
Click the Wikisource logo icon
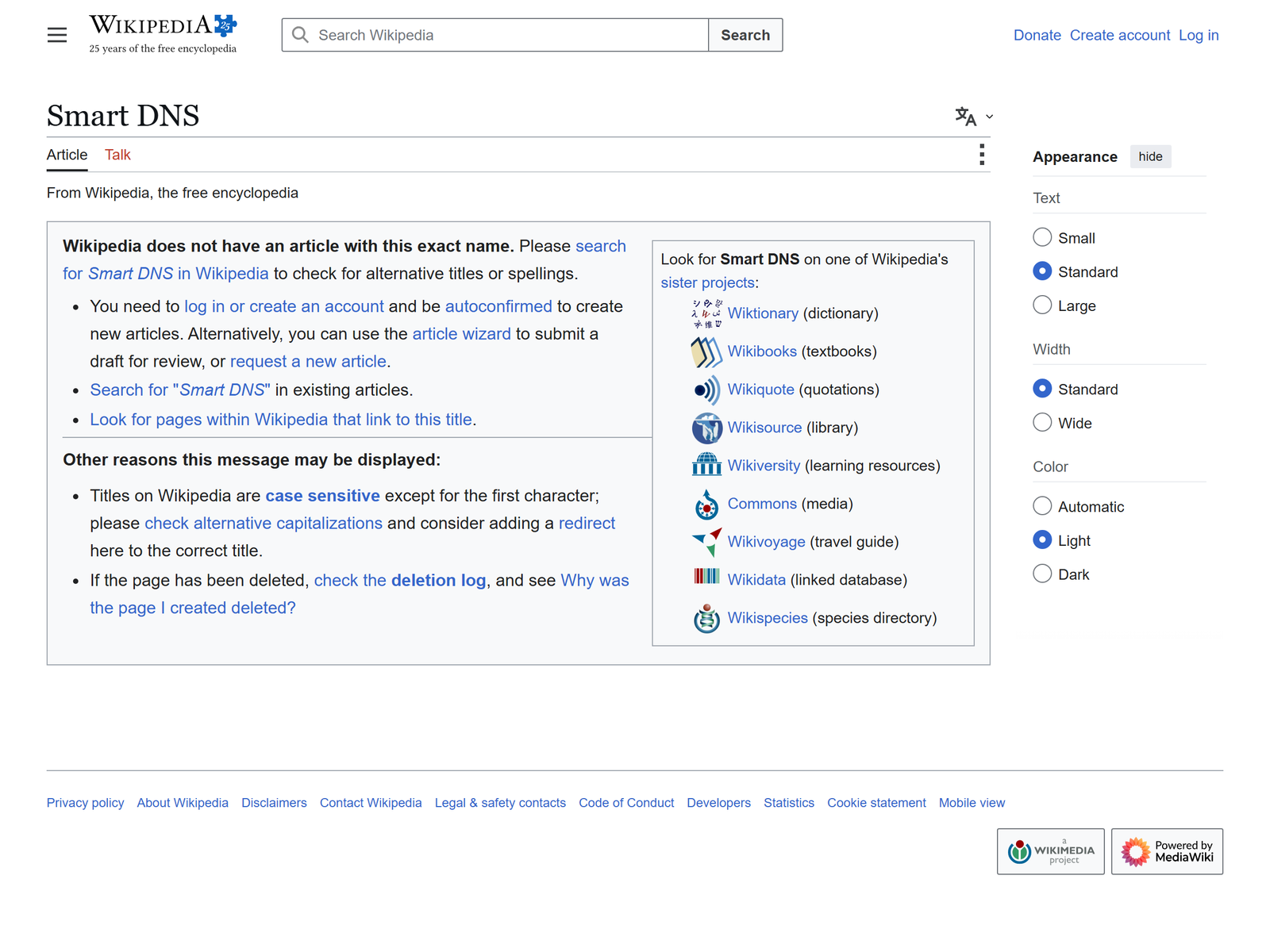(x=706, y=428)
